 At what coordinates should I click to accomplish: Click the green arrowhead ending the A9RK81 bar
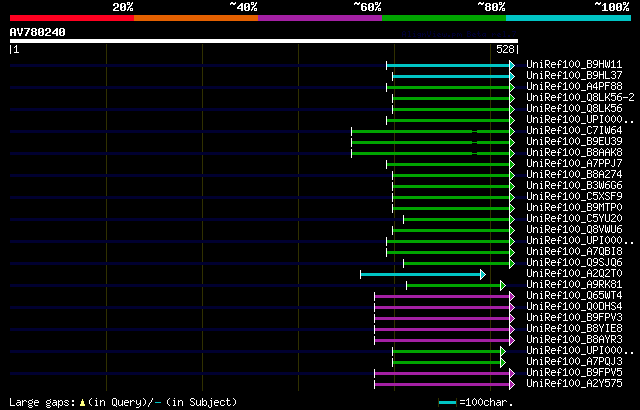point(503,286)
